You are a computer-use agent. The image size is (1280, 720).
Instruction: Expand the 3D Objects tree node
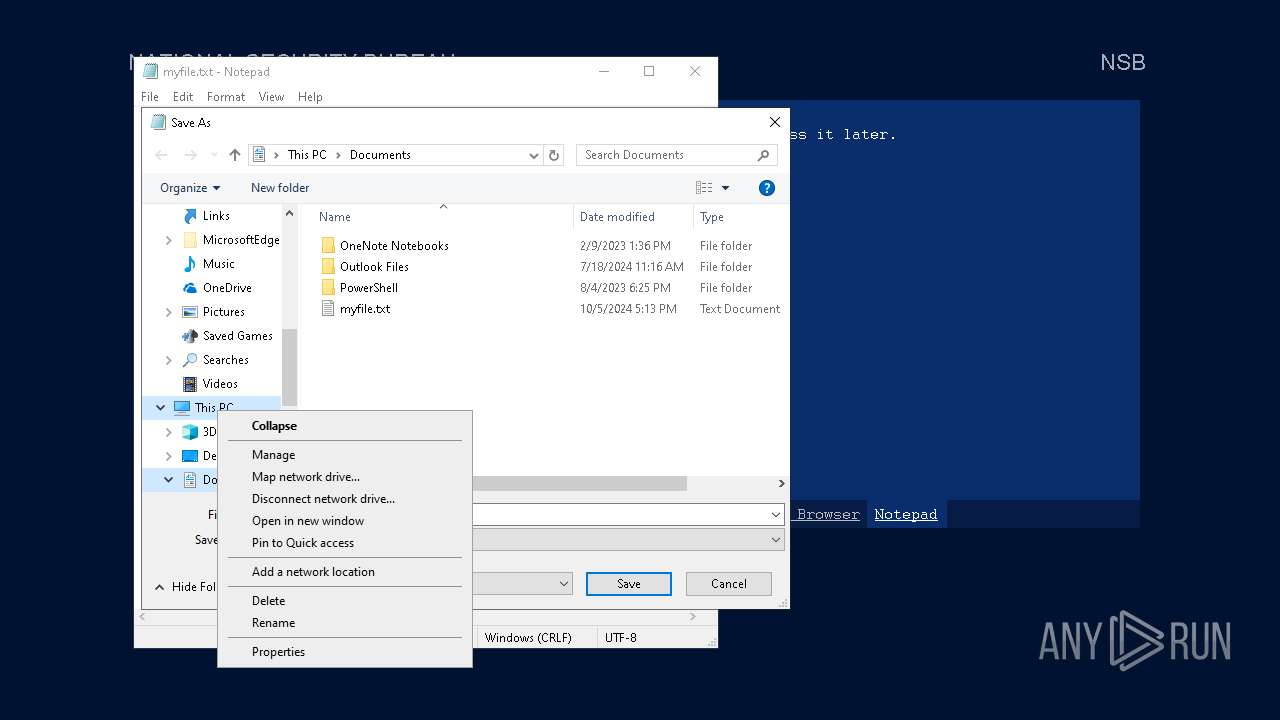click(168, 432)
